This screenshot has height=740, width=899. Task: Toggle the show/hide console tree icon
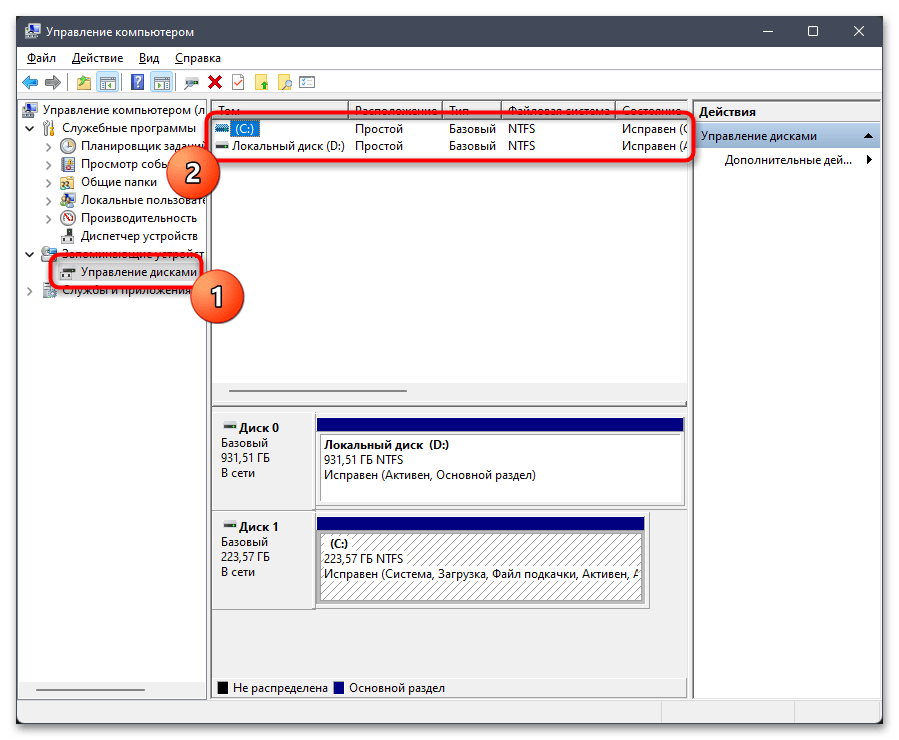click(x=108, y=83)
